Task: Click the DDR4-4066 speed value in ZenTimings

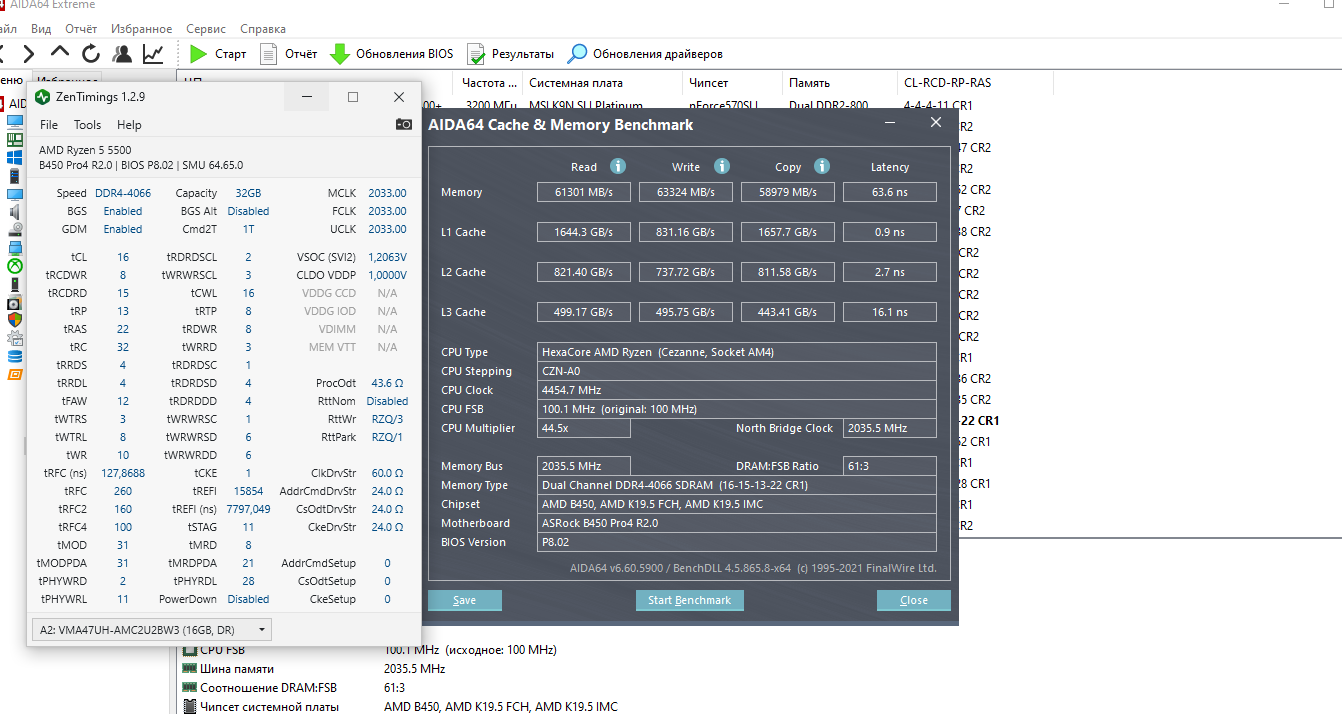Action: (122, 193)
